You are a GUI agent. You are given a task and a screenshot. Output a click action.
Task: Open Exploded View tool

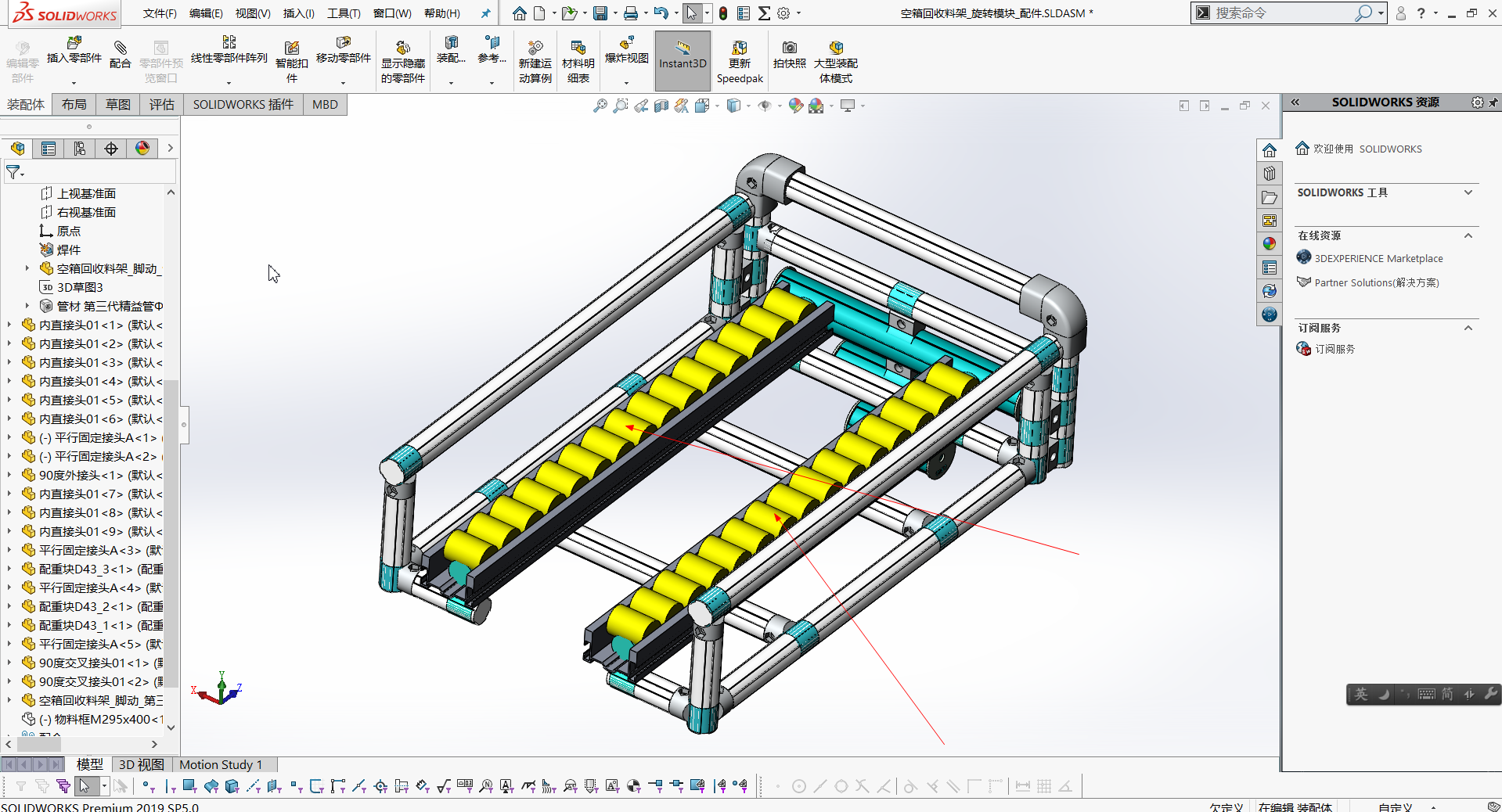[x=626, y=51]
